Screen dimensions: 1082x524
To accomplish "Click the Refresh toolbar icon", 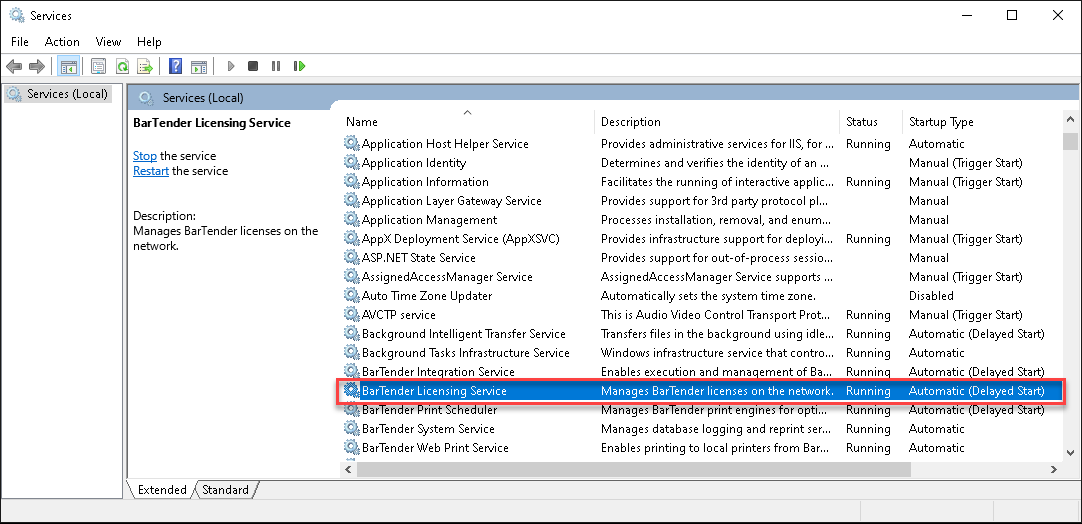I will [x=122, y=66].
